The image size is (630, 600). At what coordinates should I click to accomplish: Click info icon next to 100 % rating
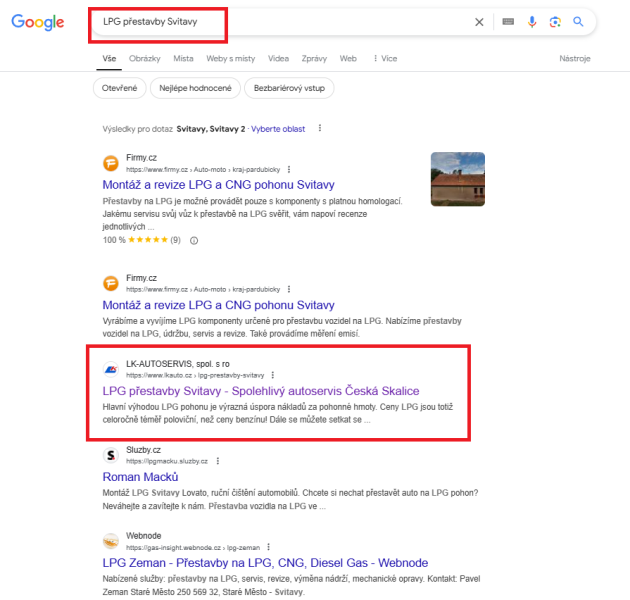pyautogui.click(x=194, y=241)
